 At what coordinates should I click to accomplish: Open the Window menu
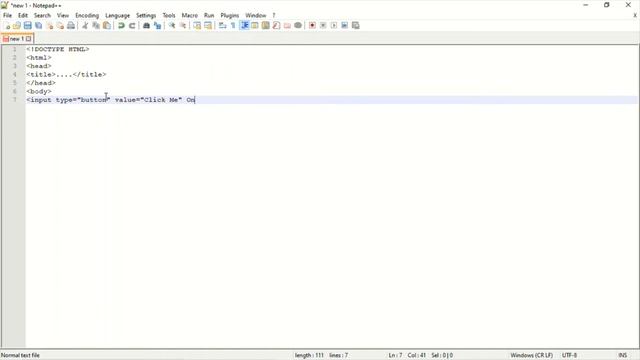[256, 16]
